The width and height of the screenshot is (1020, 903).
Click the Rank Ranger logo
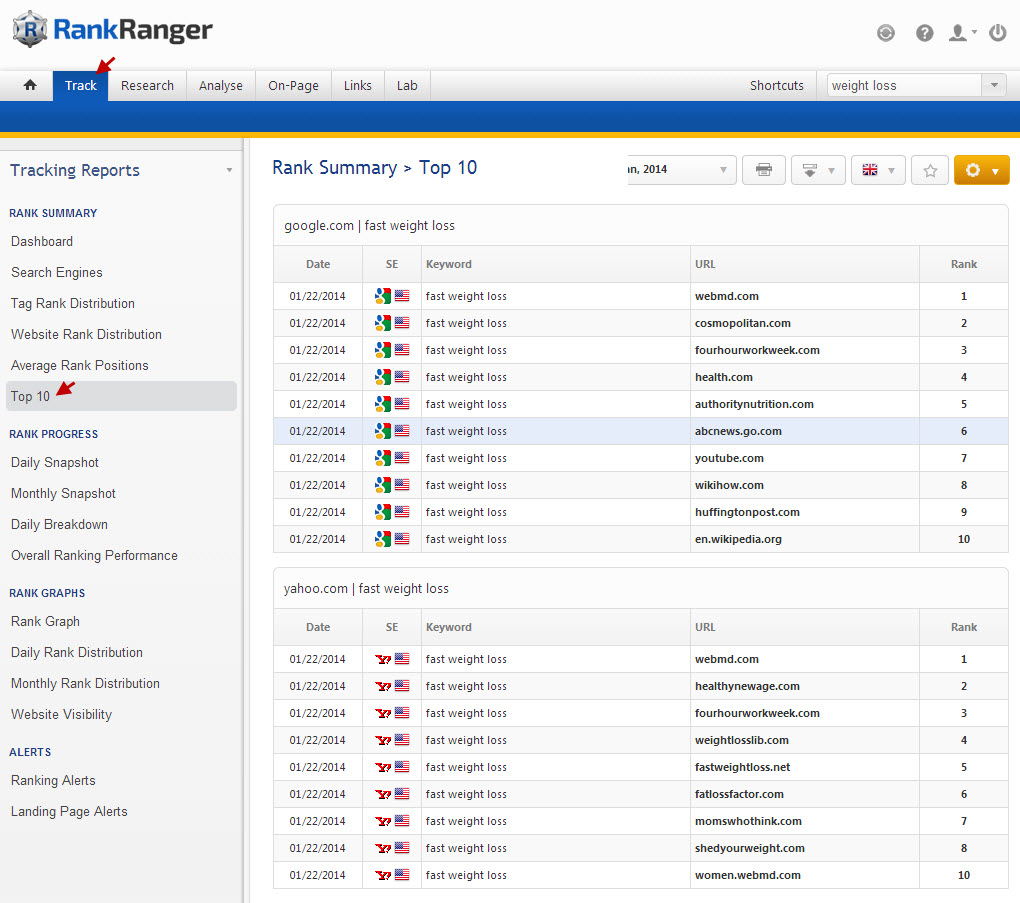113,30
